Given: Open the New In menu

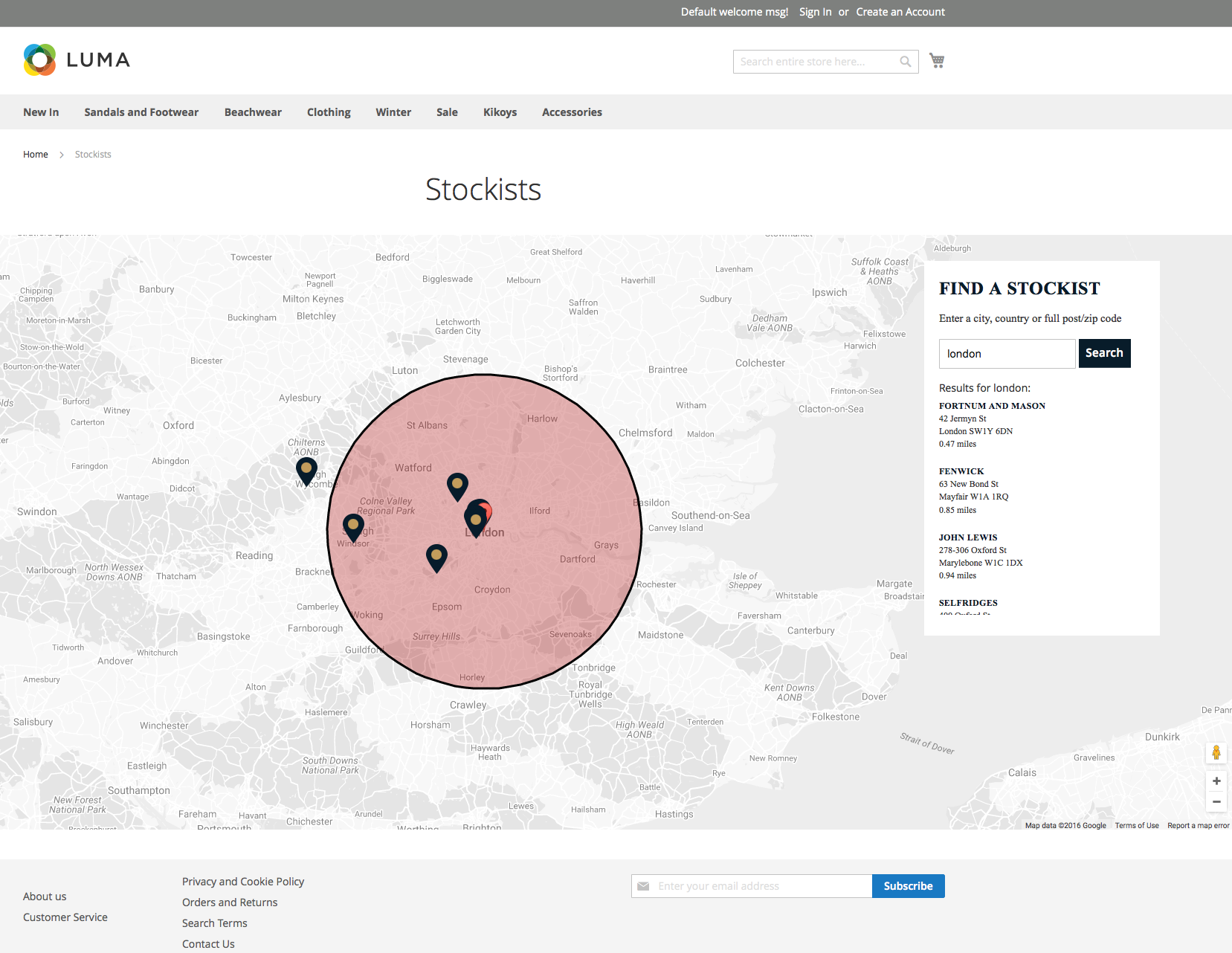Looking at the screenshot, I should click(41, 112).
